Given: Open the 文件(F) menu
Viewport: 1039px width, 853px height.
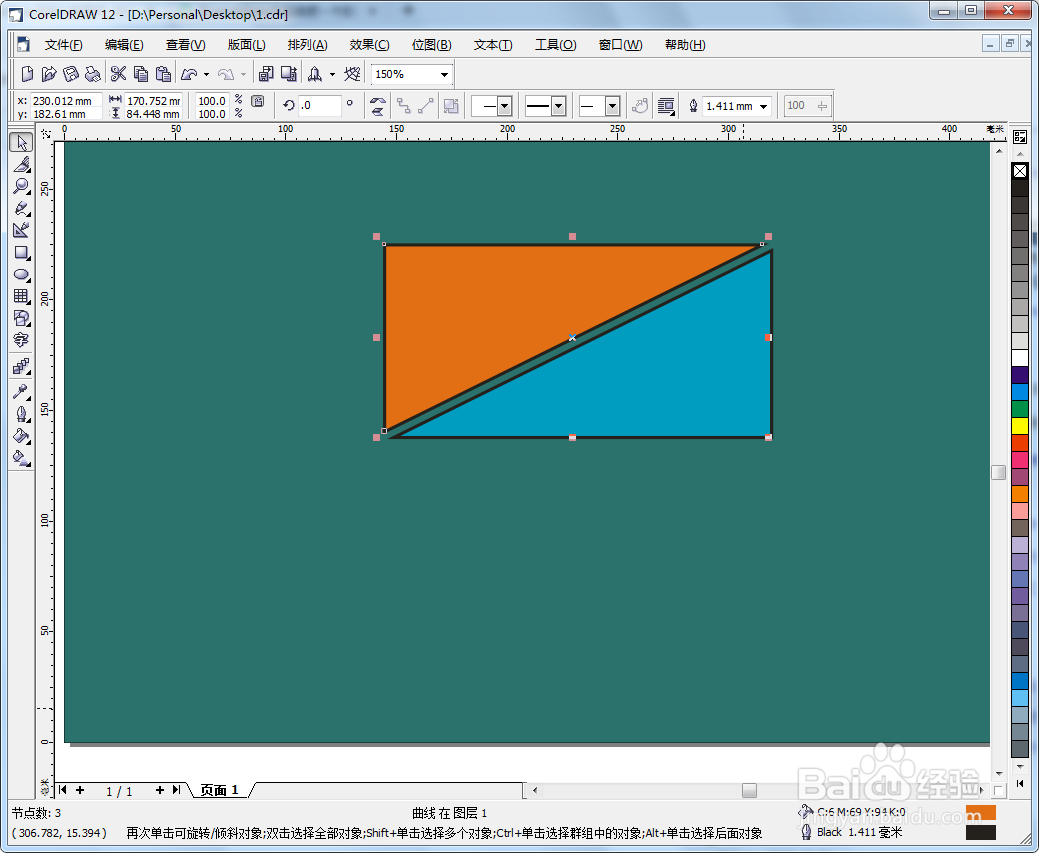Looking at the screenshot, I should (x=64, y=44).
